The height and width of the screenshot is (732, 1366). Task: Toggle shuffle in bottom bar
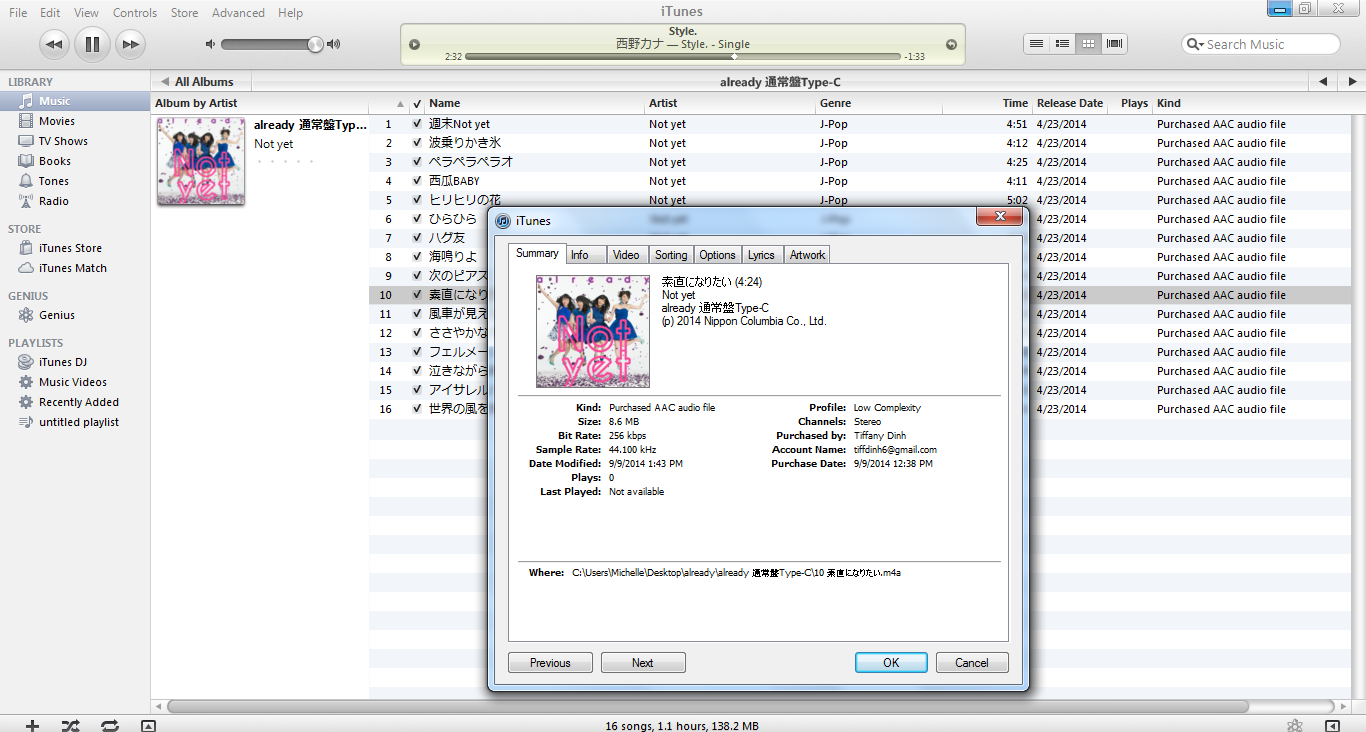coord(71,725)
